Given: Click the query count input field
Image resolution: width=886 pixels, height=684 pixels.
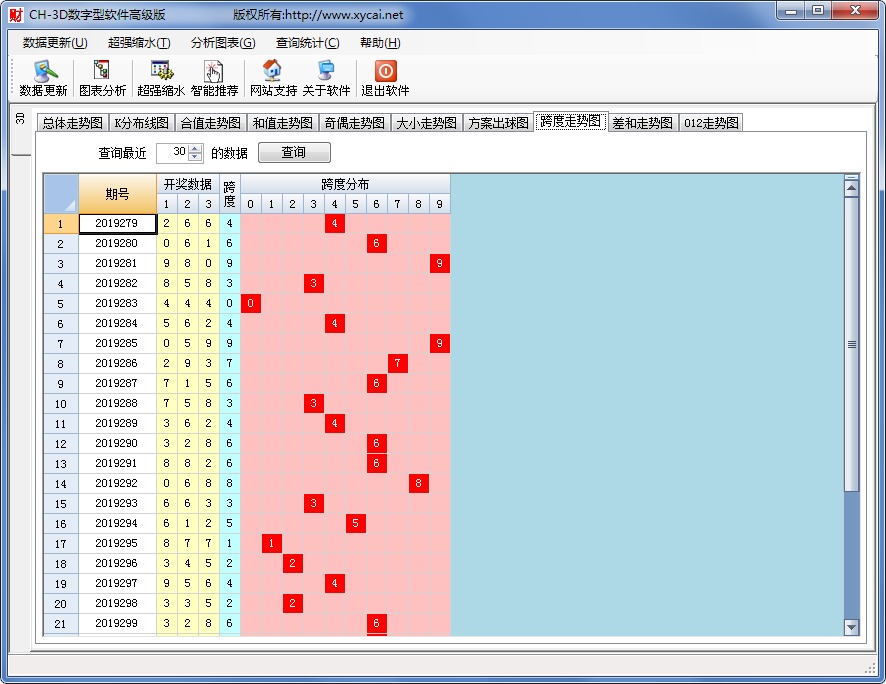Looking at the screenshot, I should (172, 153).
